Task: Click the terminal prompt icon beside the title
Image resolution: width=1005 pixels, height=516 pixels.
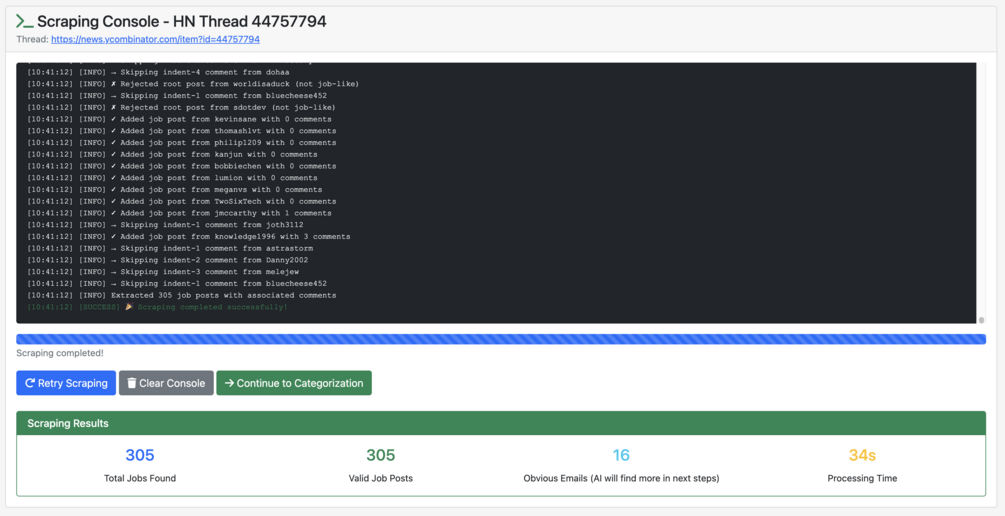Action: (24, 21)
